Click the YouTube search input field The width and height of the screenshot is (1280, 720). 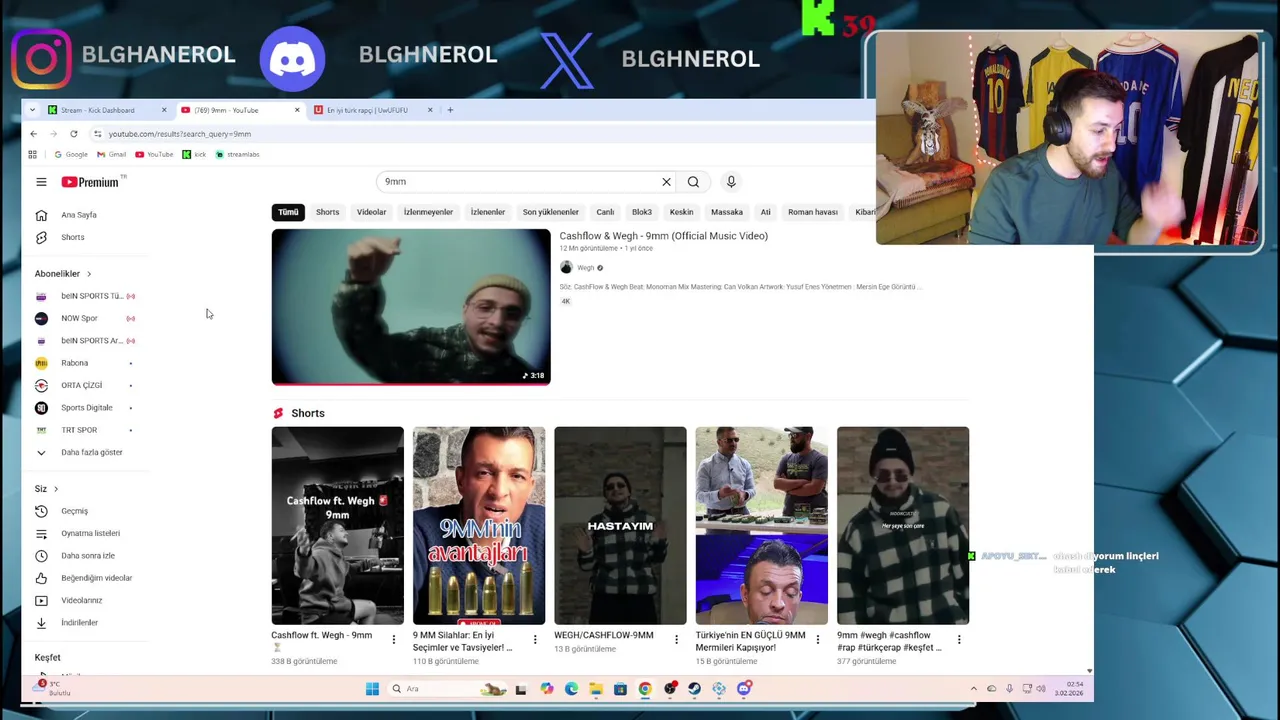[518, 182]
